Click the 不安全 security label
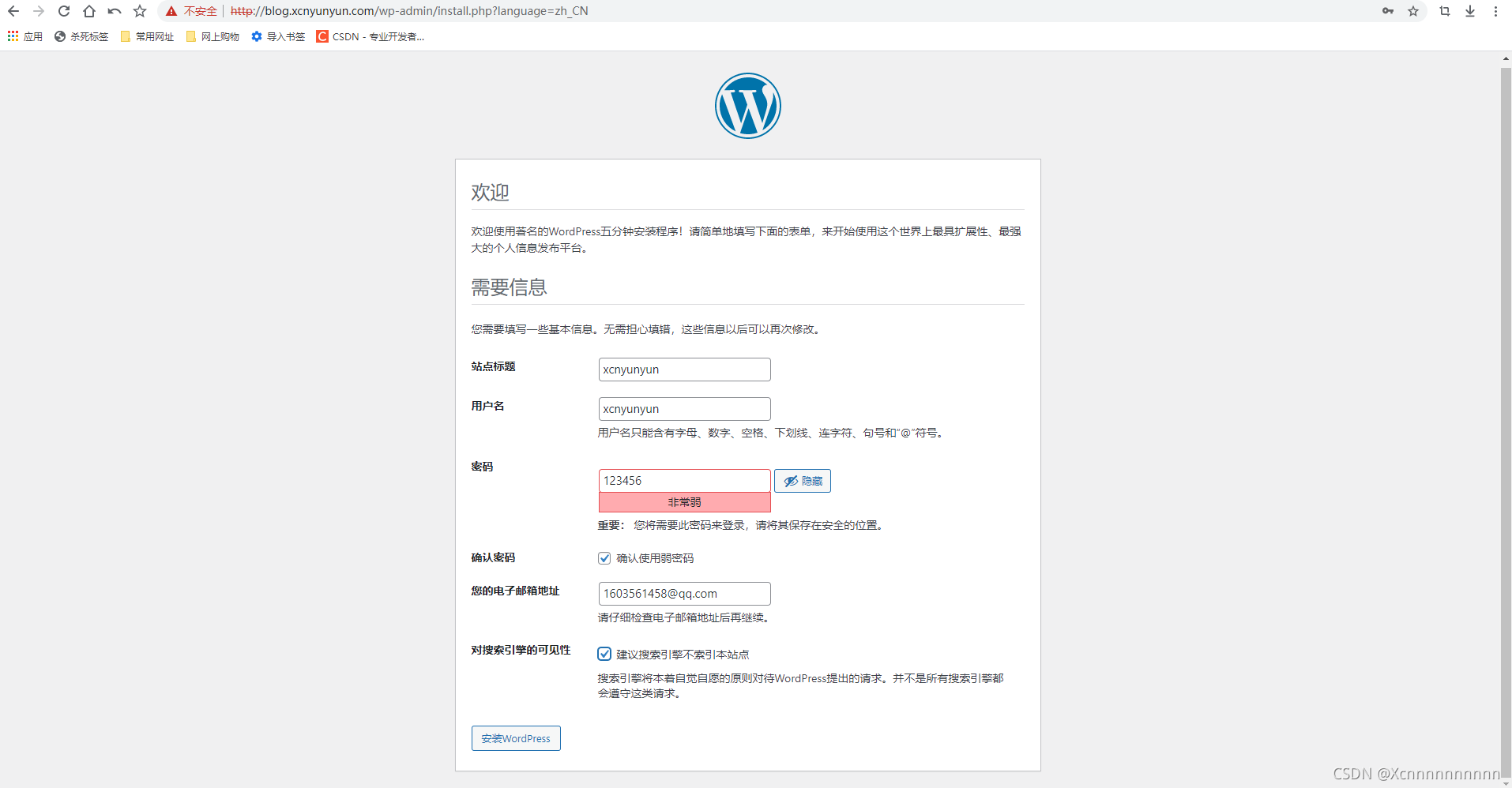This screenshot has height=788, width=1512. [201, 11]
